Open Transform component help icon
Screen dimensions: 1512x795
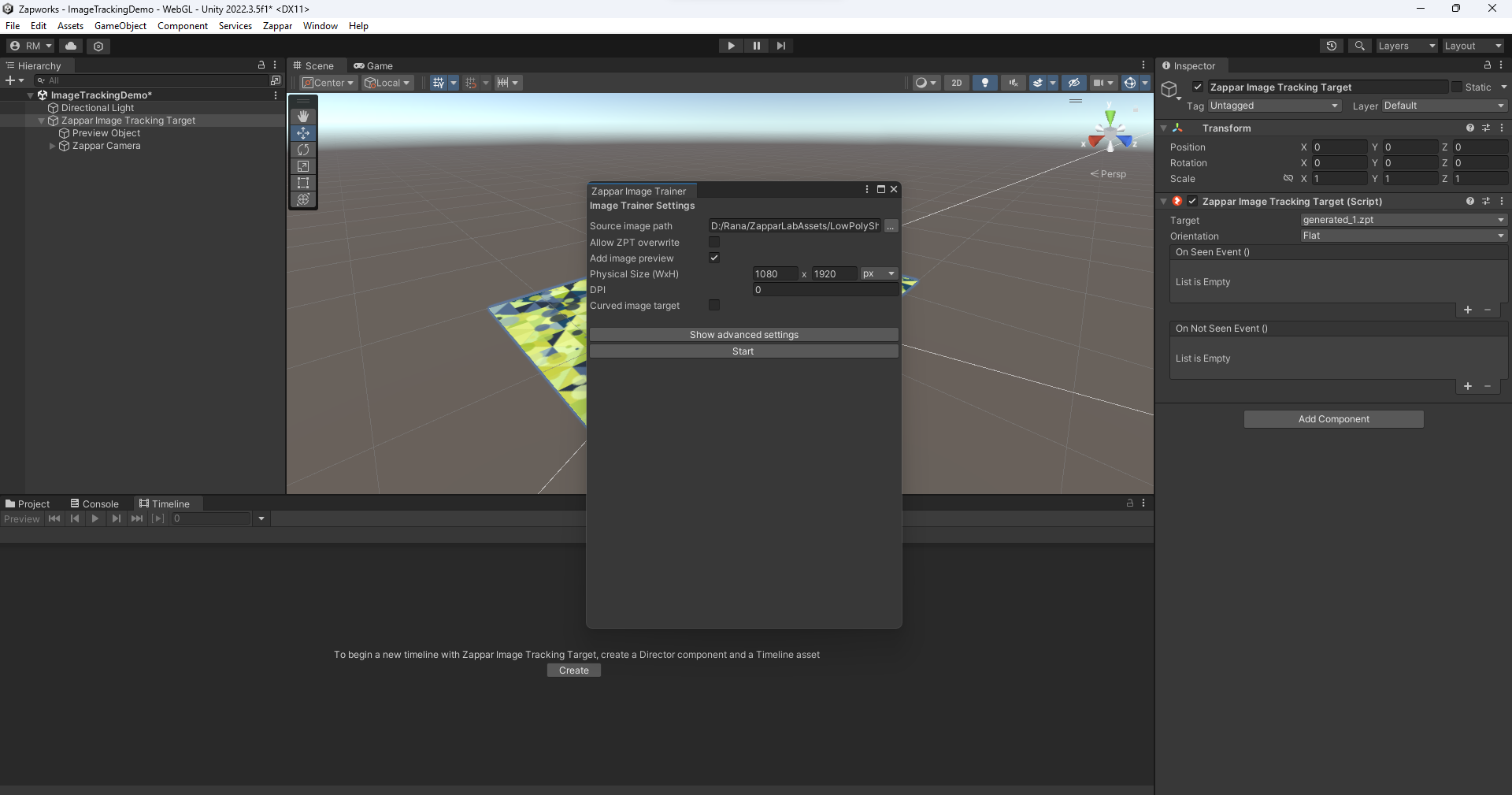[1470, 128]
